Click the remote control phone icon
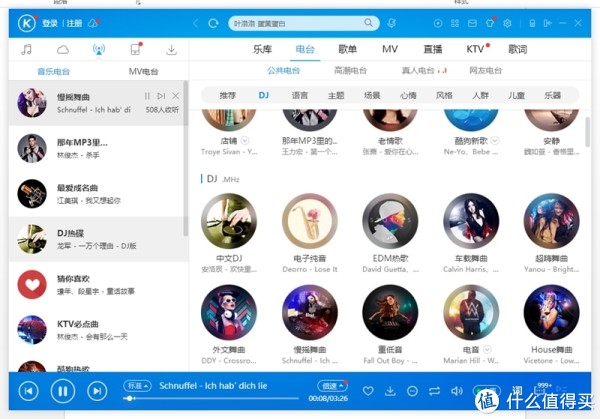This screenshot has height=419, width=600. 532,23
